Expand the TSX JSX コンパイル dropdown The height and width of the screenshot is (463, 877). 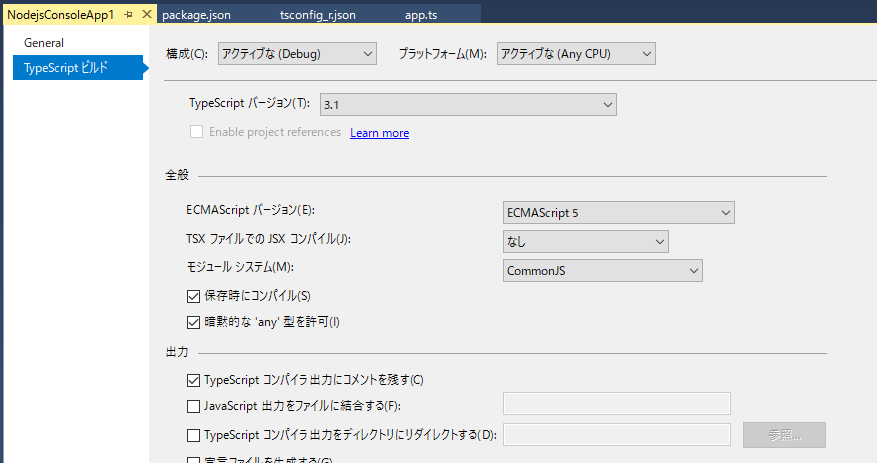585,241
